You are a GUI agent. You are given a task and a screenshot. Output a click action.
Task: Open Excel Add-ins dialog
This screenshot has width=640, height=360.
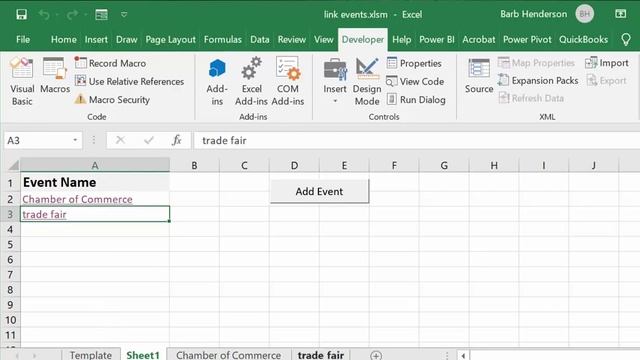[251, 82]
